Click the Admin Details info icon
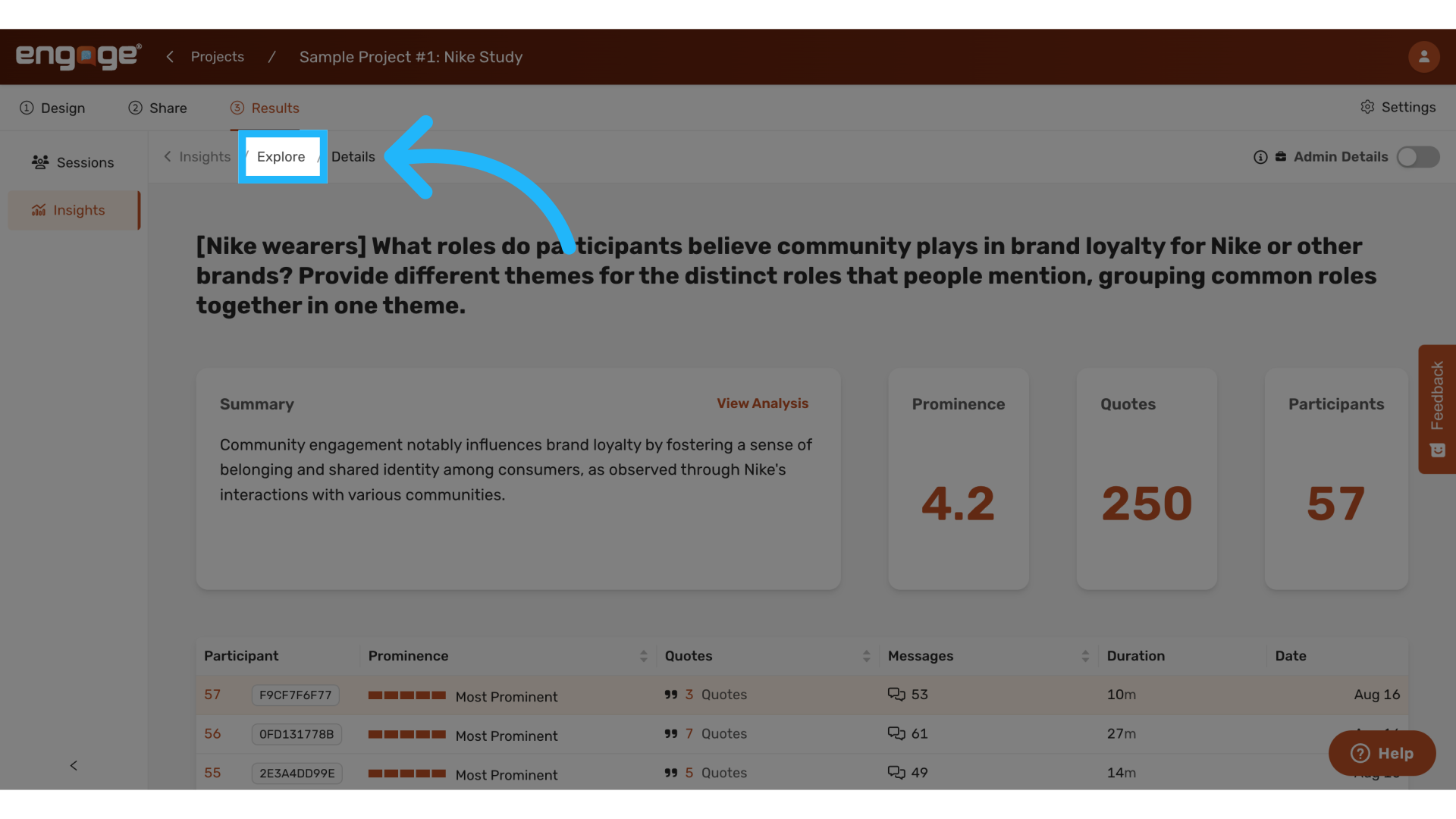 (1260, 157)
